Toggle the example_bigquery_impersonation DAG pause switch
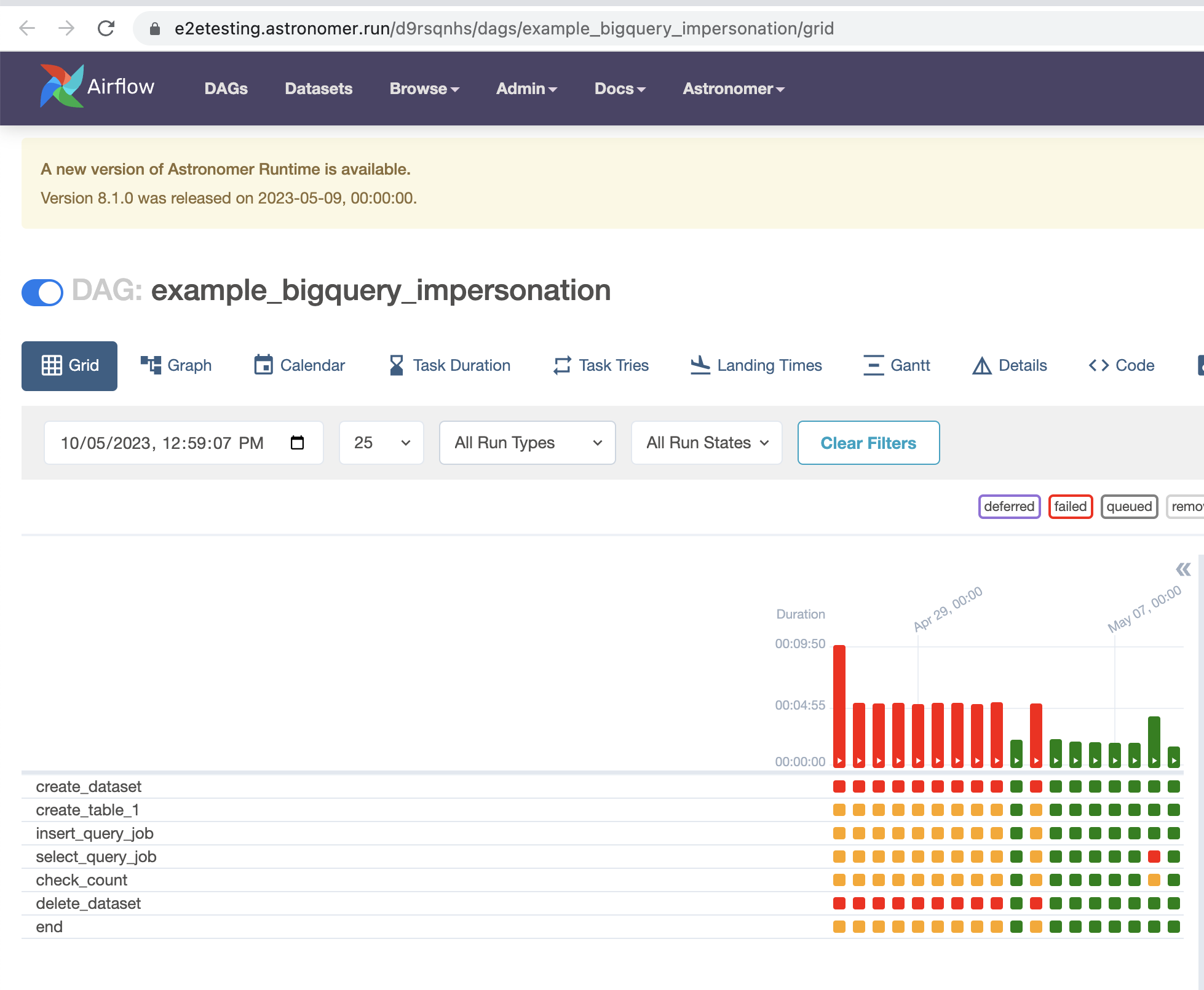This screenshot has width=1204, height=990. pyautogui.click(x=42, y=293)
